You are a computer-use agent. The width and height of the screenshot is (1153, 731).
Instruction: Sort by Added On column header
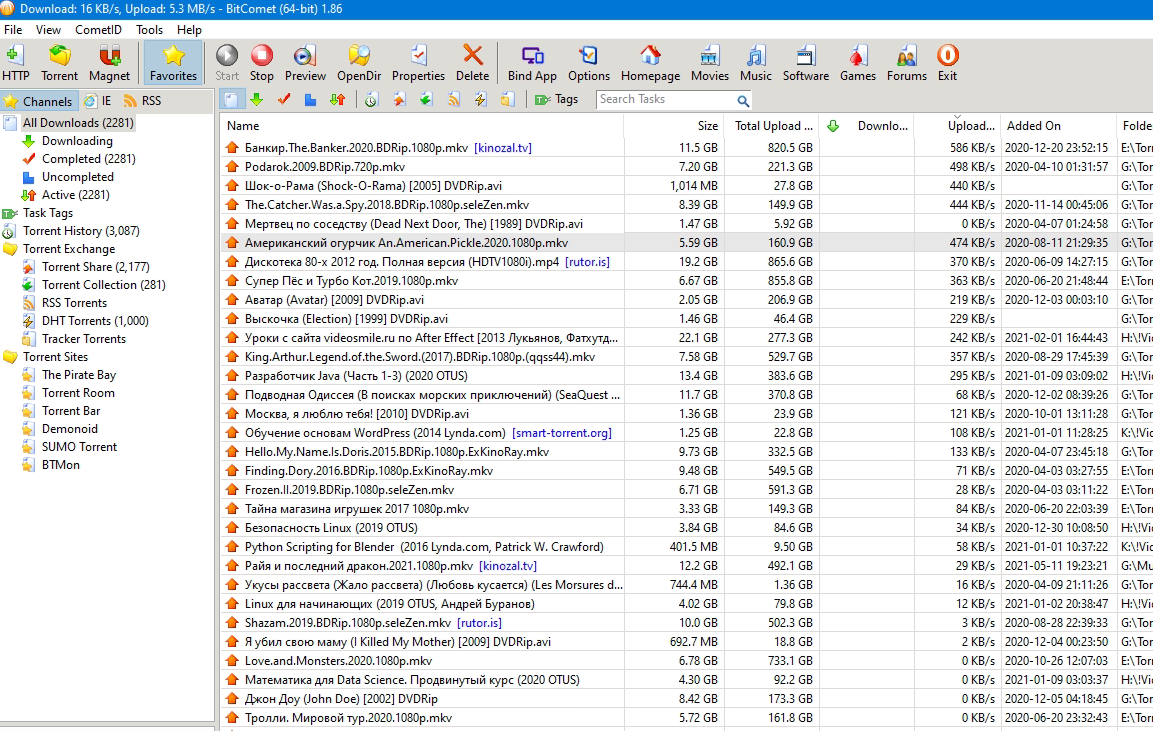pos(1057,126)
